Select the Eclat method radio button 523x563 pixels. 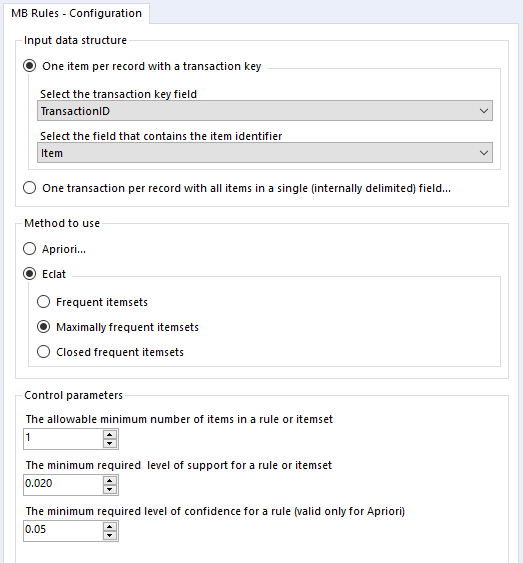29,274
